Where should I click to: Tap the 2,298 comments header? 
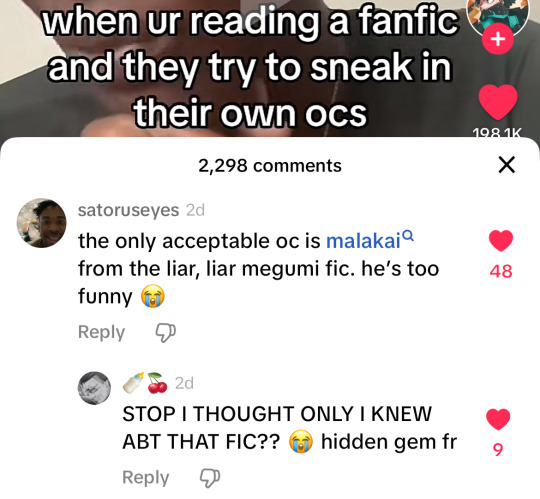point(270,166)
